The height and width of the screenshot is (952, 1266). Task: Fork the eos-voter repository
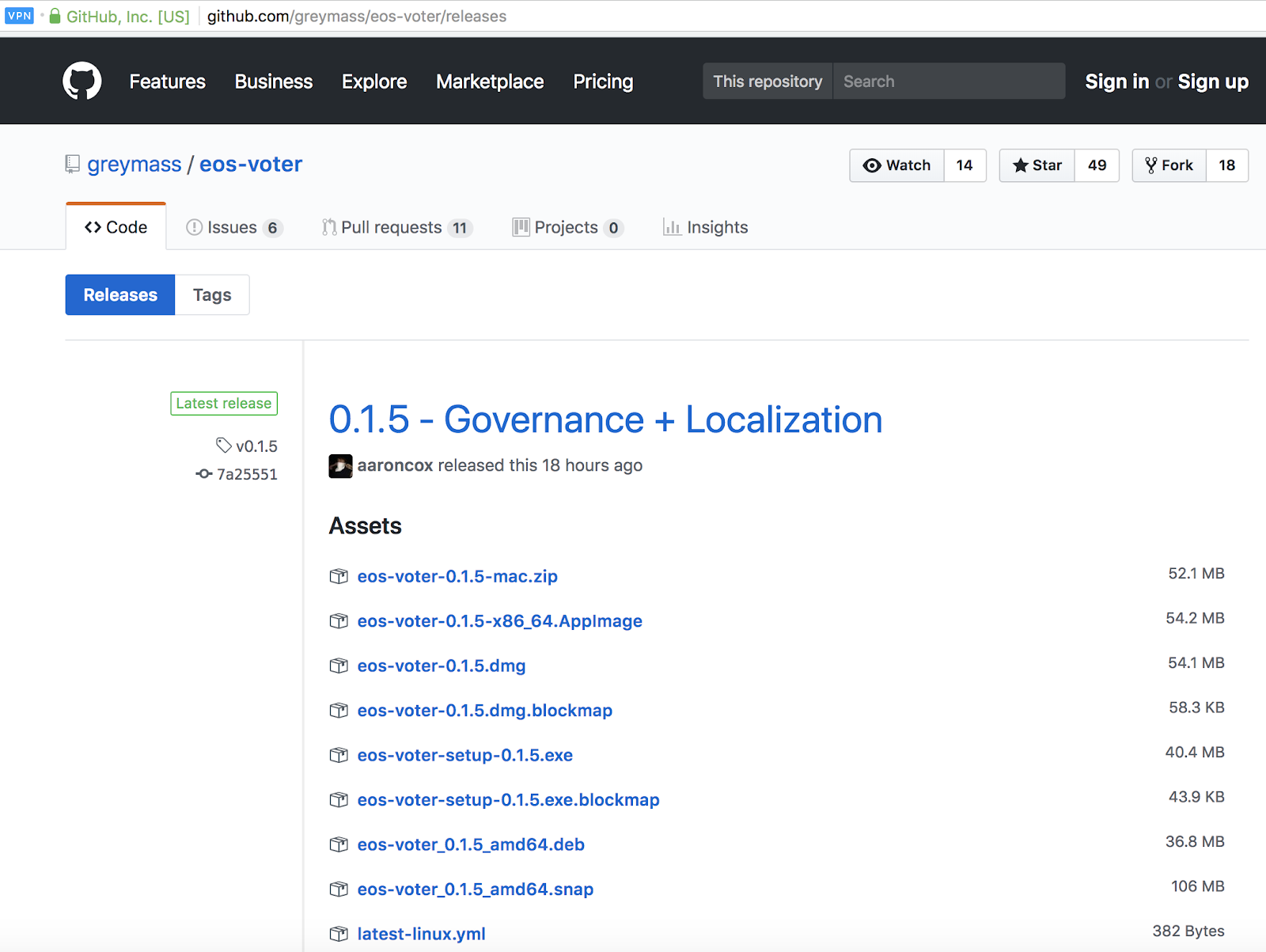(x=1169, y=165)
